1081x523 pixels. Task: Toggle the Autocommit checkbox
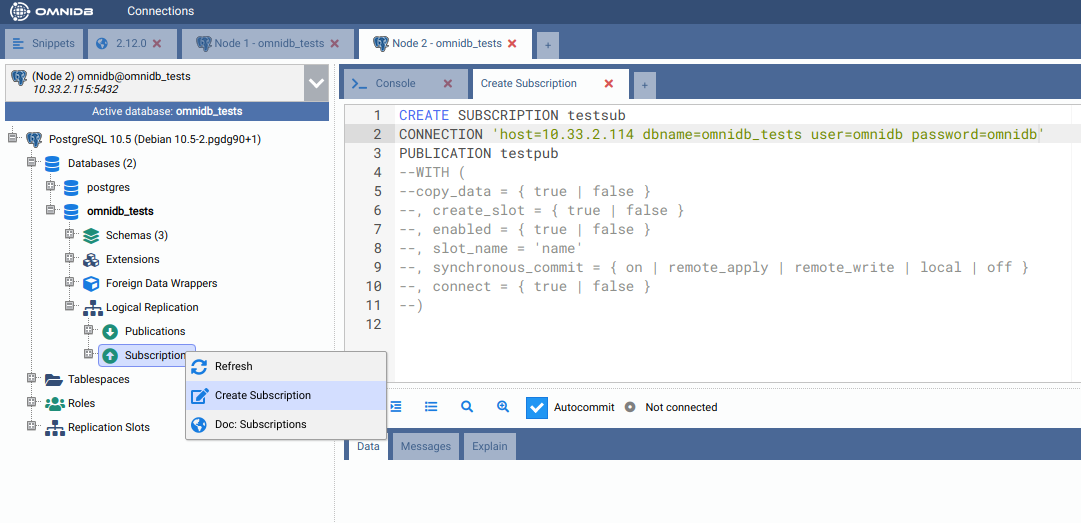coord(537,407)
